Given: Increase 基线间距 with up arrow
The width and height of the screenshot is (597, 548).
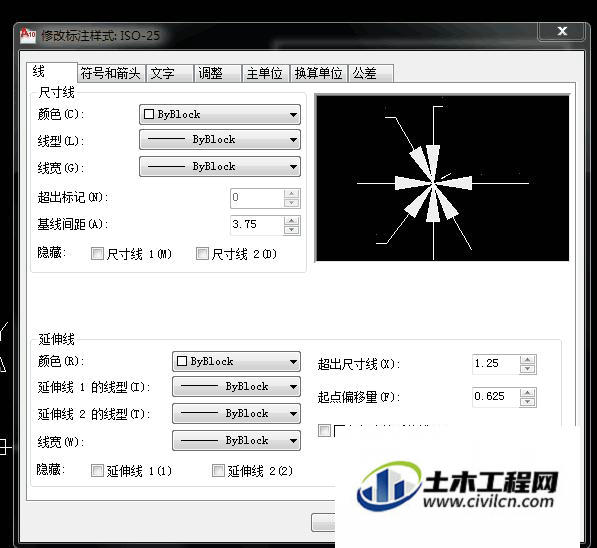Looking at the screenshot, I should 292,220.
